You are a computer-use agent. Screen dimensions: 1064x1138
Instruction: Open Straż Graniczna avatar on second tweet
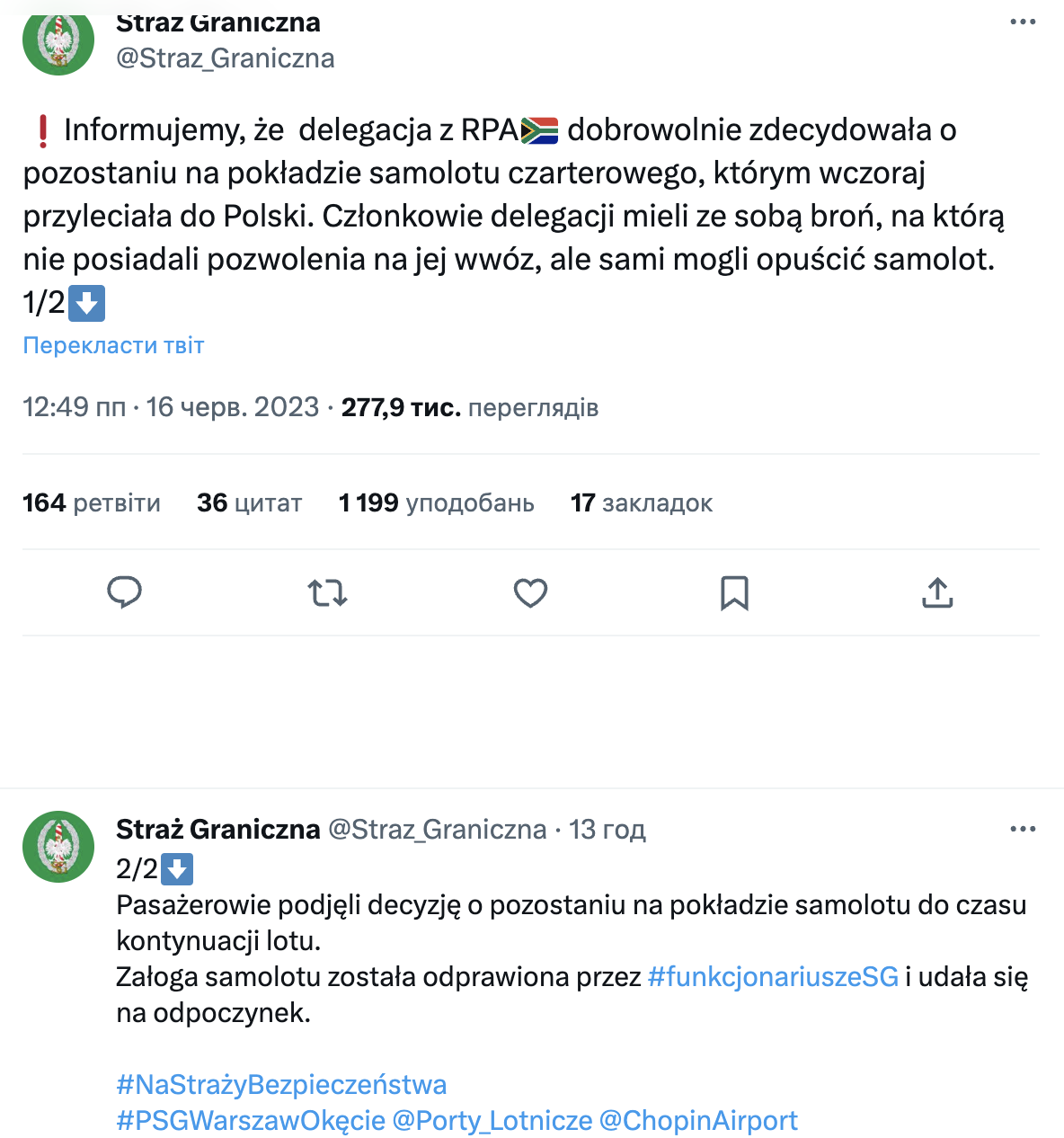pyautogui.click(x=58, y=847)
